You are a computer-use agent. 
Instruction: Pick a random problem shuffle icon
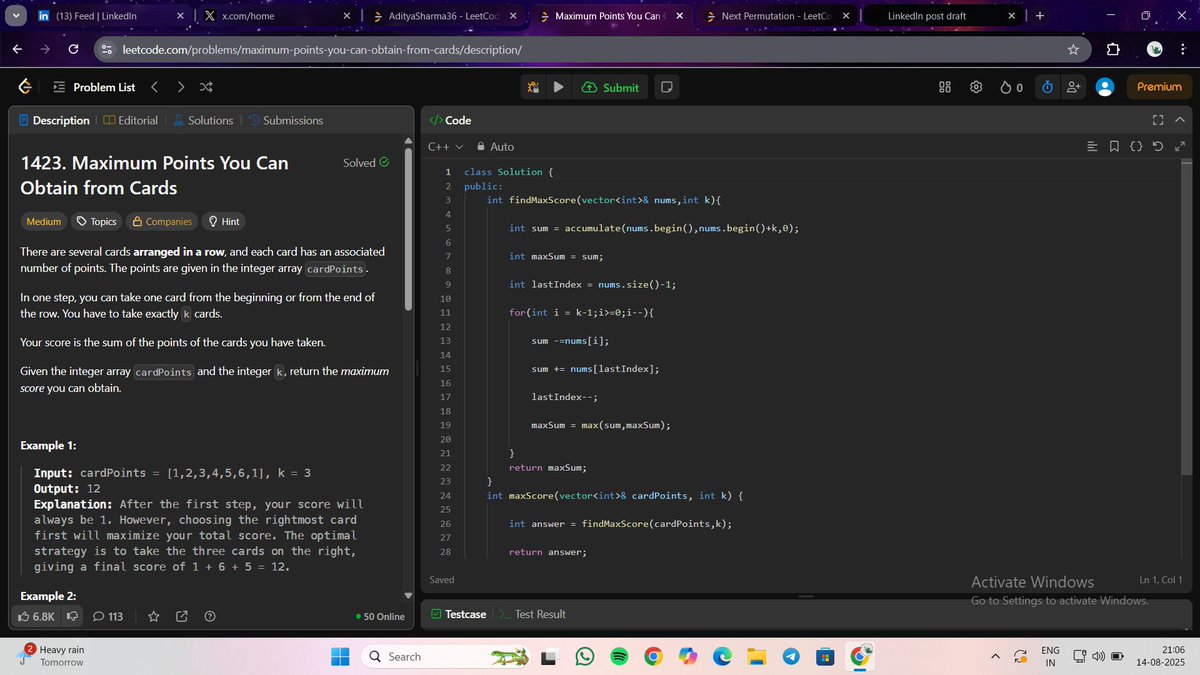point(206,87)
